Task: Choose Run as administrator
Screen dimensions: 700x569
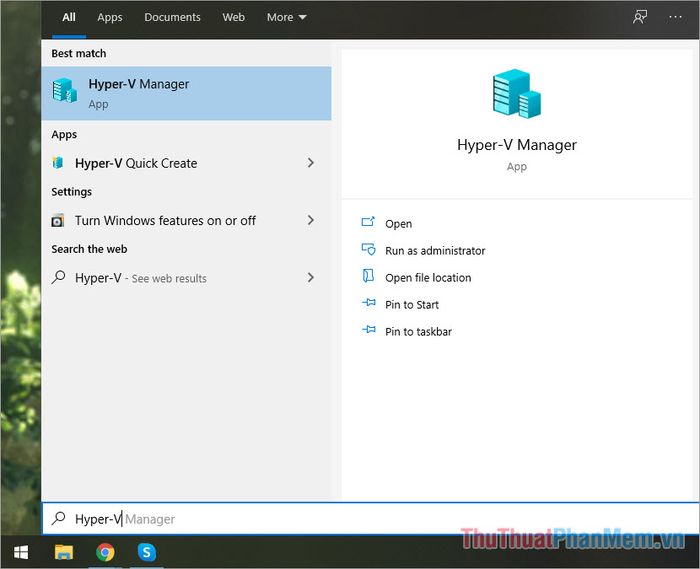Action: tap(435, 251)
